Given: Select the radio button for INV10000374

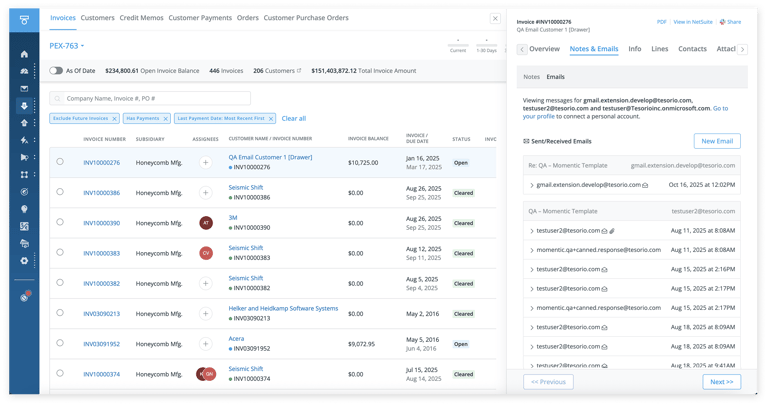Looking at the screenshot, I should coord(60,373).
